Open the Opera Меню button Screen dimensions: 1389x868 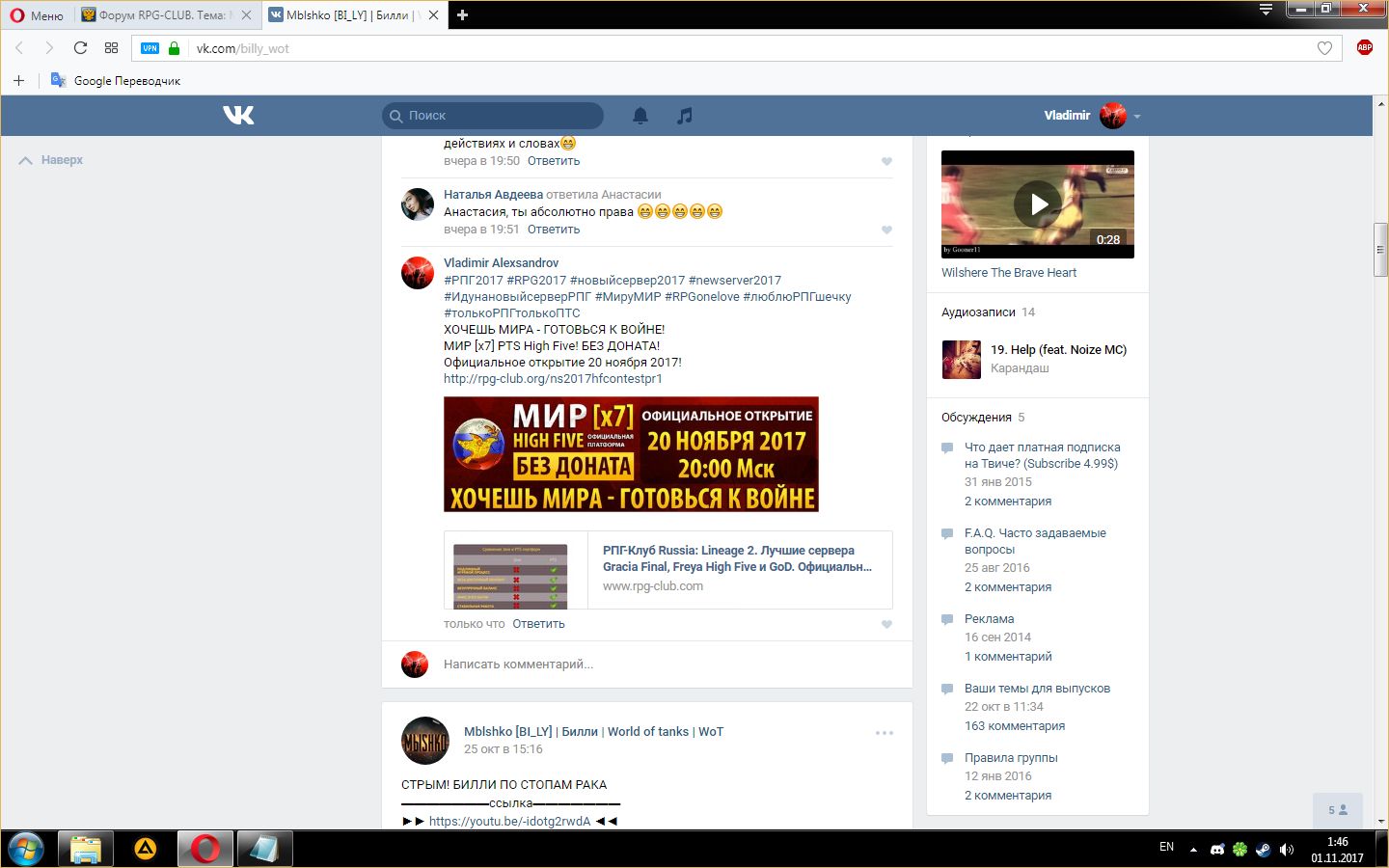point(37,15)
